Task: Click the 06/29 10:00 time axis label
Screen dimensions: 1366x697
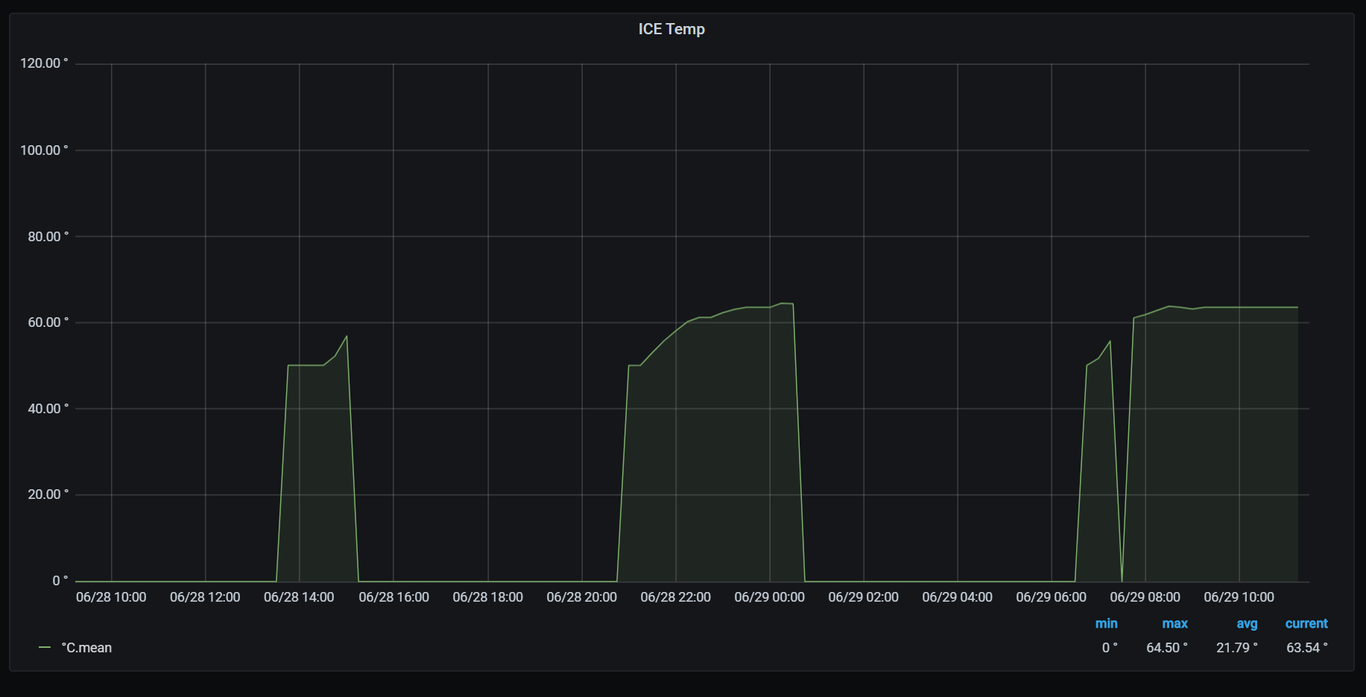Action: [x=1239, y=597]
